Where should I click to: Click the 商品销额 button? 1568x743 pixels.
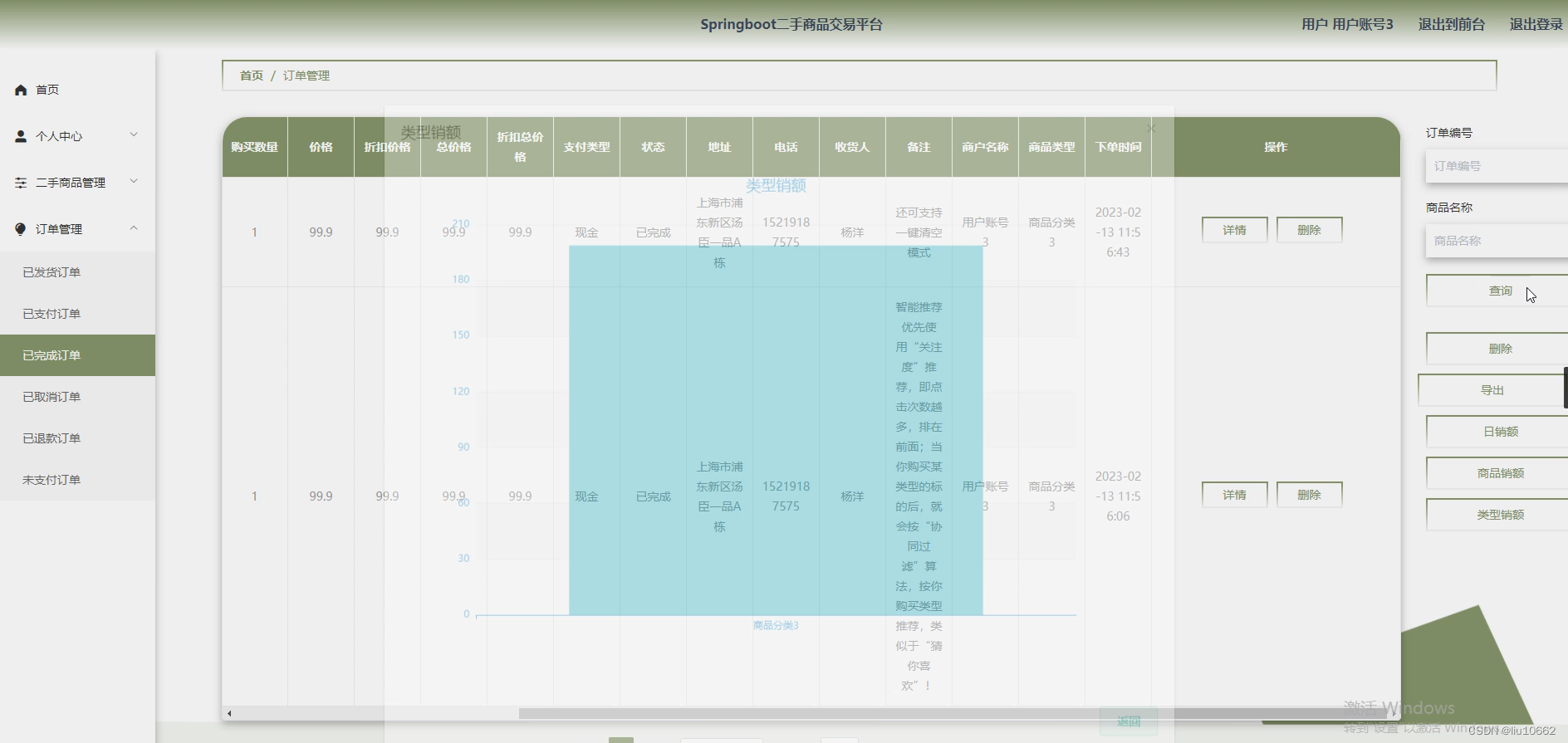point(1497,473)
